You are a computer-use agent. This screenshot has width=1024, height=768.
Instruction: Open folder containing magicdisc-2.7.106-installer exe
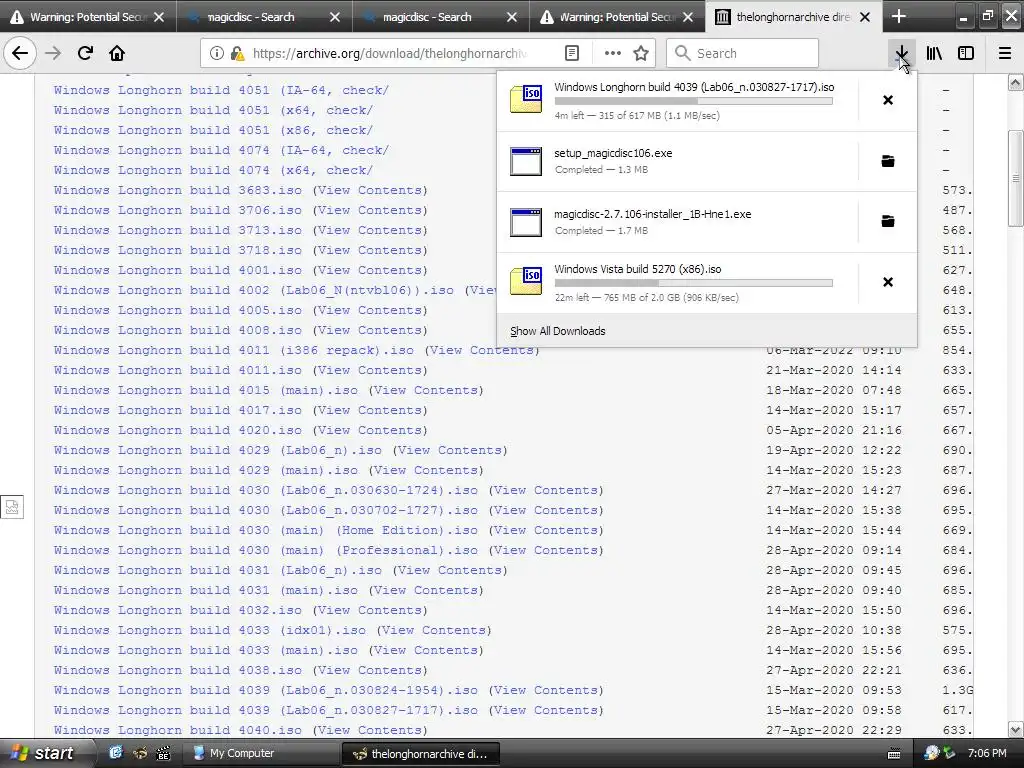click(888, 221)
